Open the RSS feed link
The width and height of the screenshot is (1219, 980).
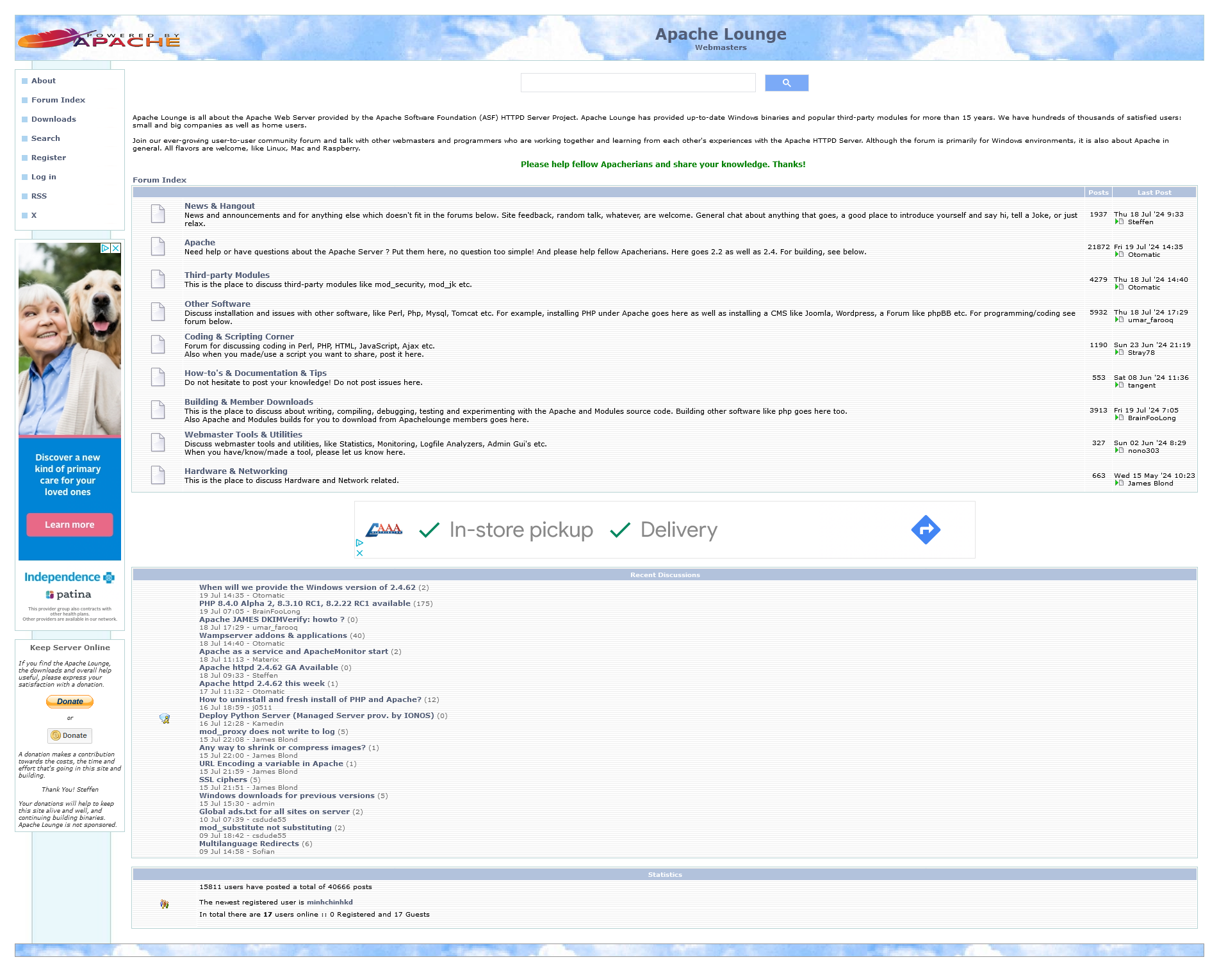coord(39,196)
